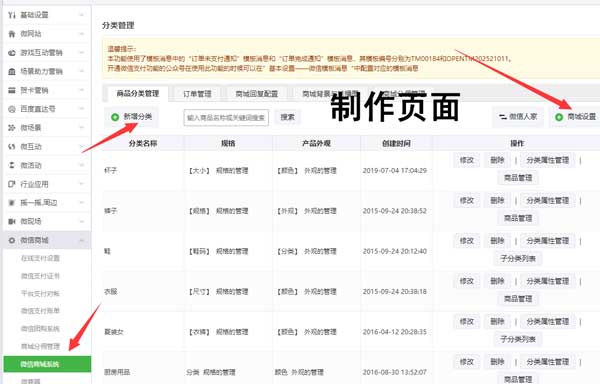Click the 微场景 sidebar icon
This screenshot has height=384, width=600.
click(12, 128)
